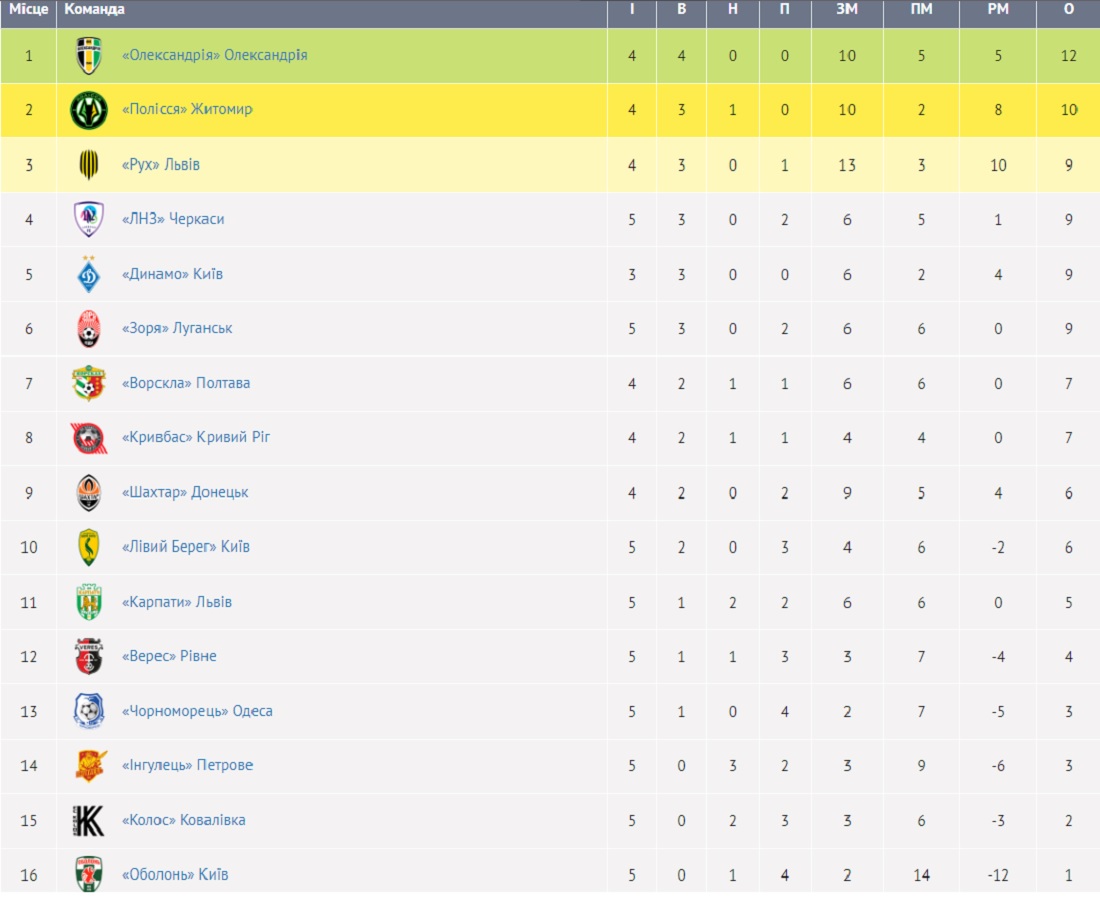The width and height of the screenshot is (1100, 901).
Task: Open «ЛНЗ» Черкаси team link
Action: click(x=173, y=219)
